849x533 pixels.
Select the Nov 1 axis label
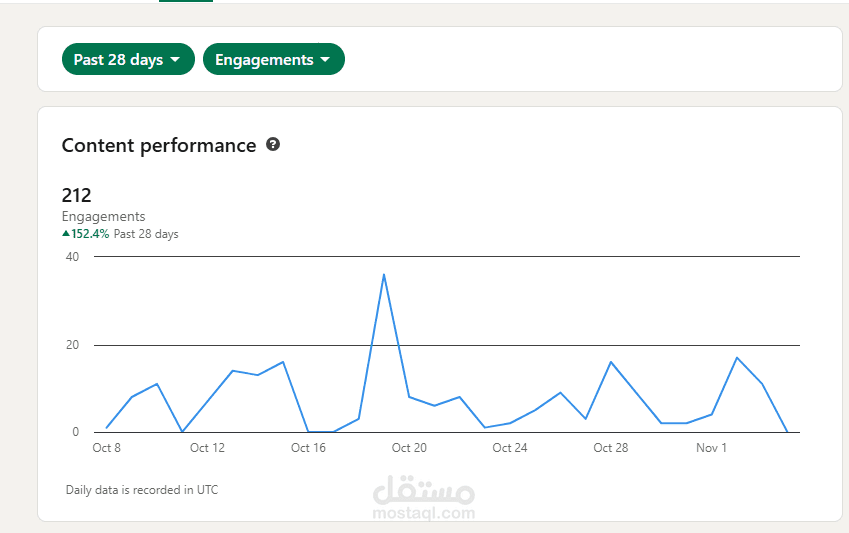711,448
